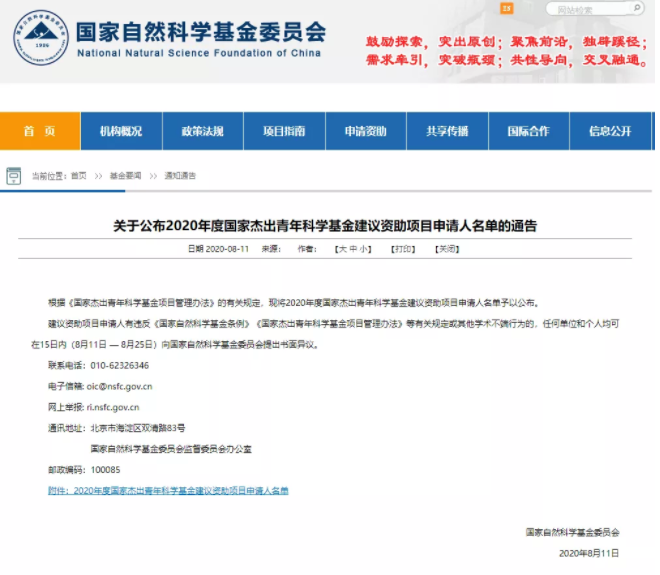Screen dimensions: 660x575
Task: Open the 共享传播 menu
Action: coord(447,131)
